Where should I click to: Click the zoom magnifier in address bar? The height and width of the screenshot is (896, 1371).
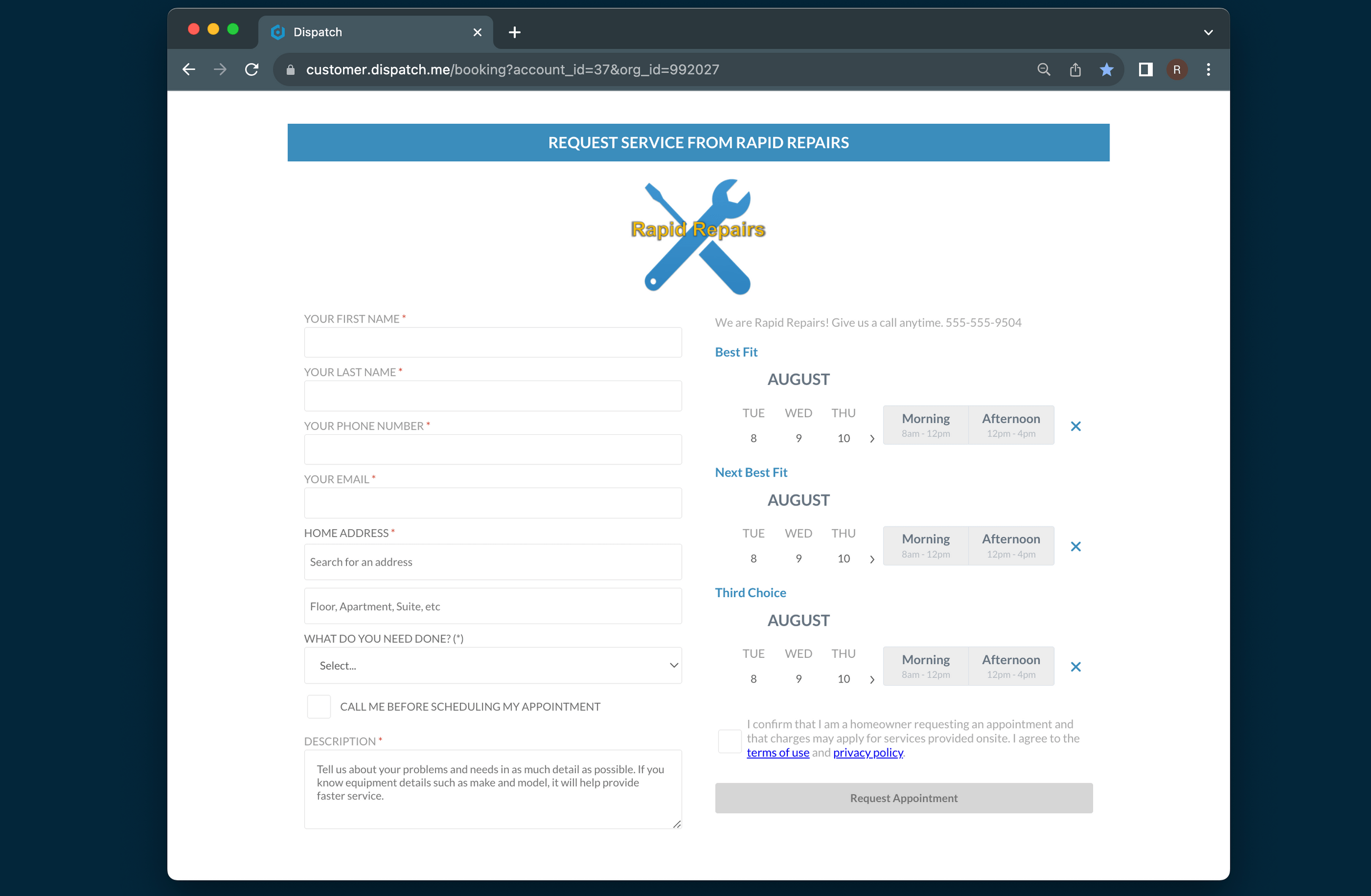coord(1043,70)
